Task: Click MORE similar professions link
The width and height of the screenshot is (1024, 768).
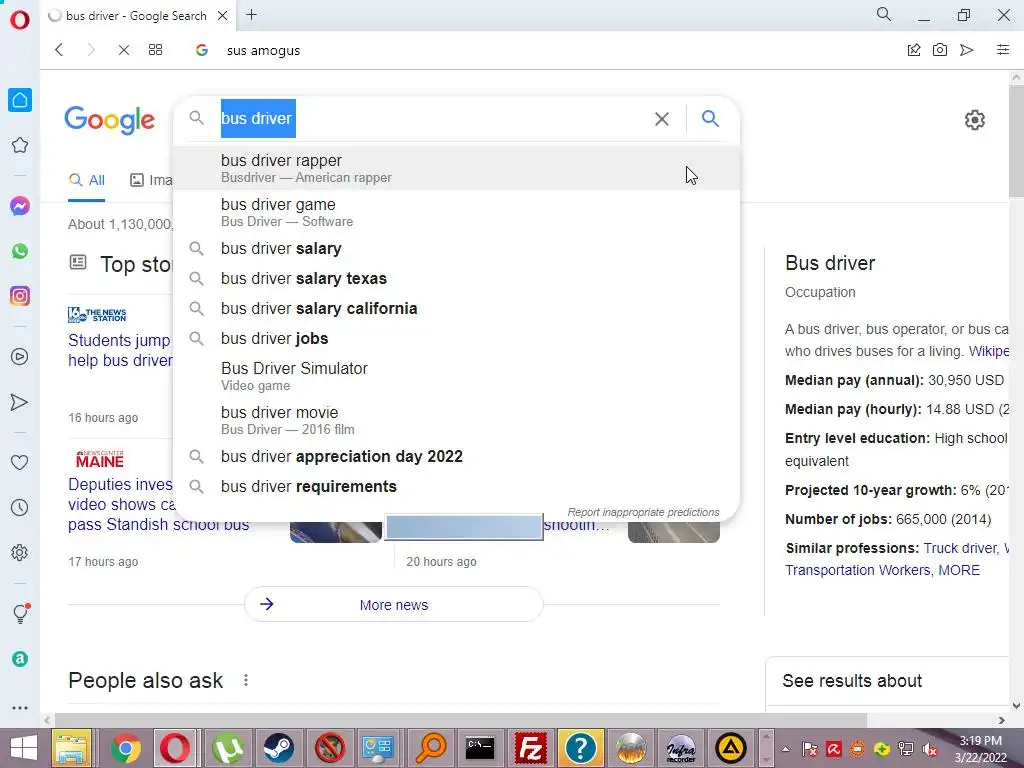Action: [959, 570]
